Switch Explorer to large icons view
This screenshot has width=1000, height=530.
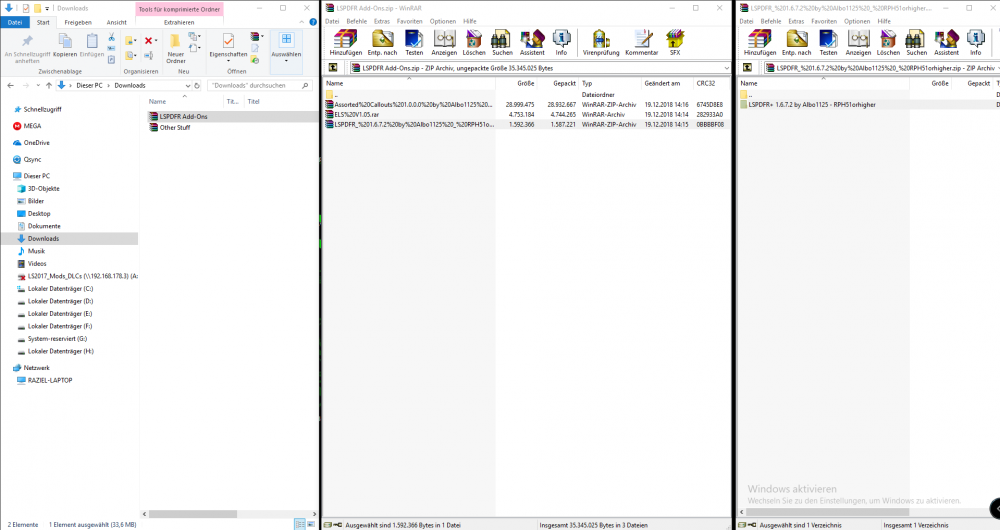click(x=311, y=524)
